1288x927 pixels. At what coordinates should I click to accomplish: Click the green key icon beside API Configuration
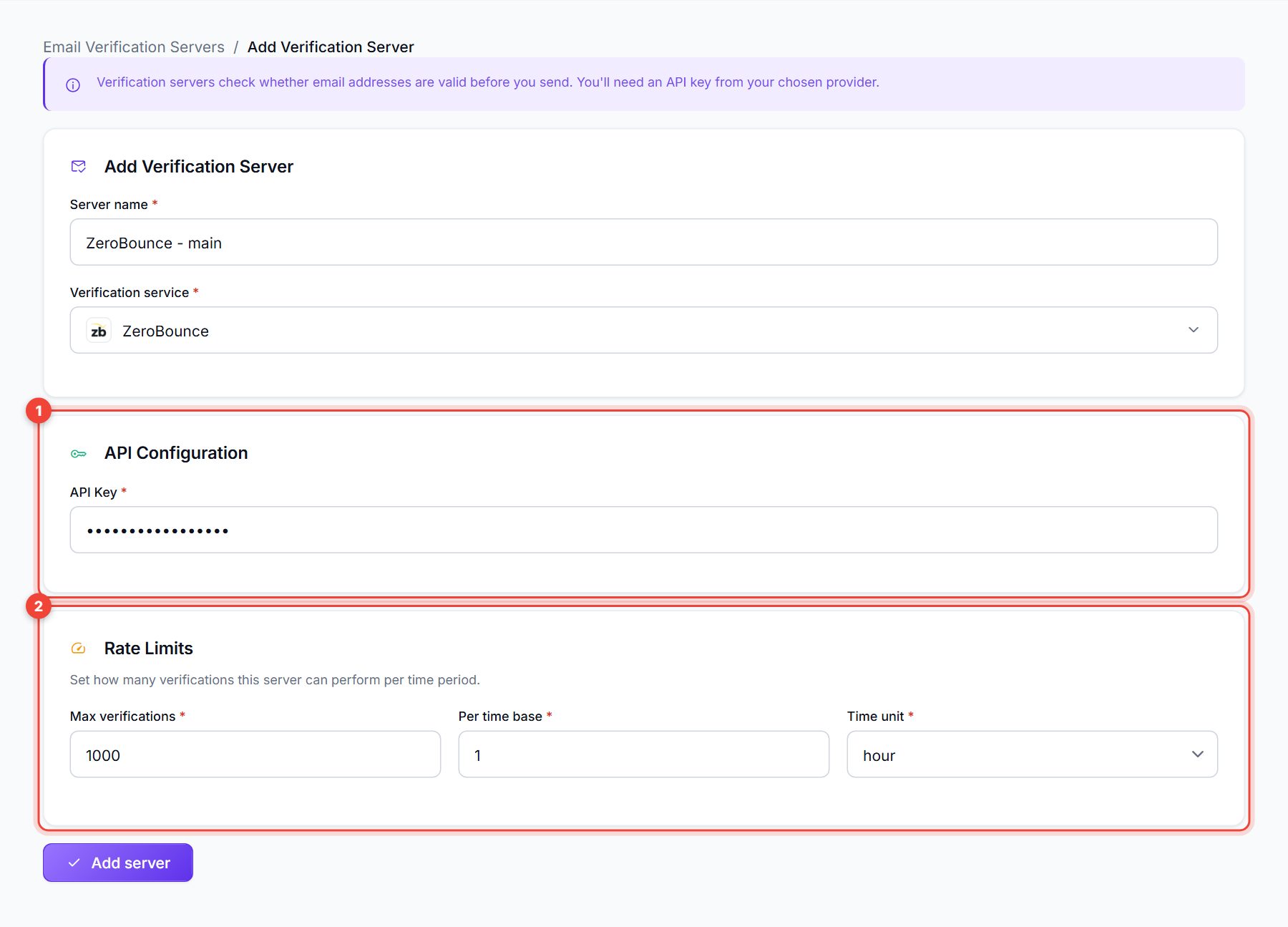(x=79, y=454)
